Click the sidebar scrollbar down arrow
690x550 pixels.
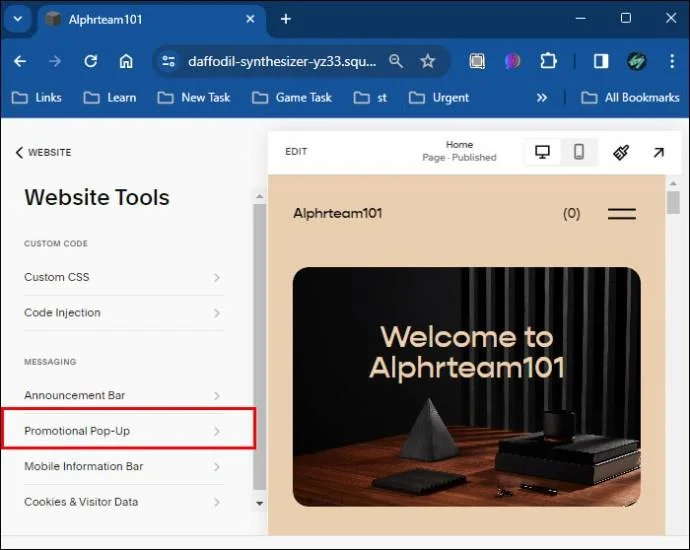pyautogui.click(x=260, y=503)
